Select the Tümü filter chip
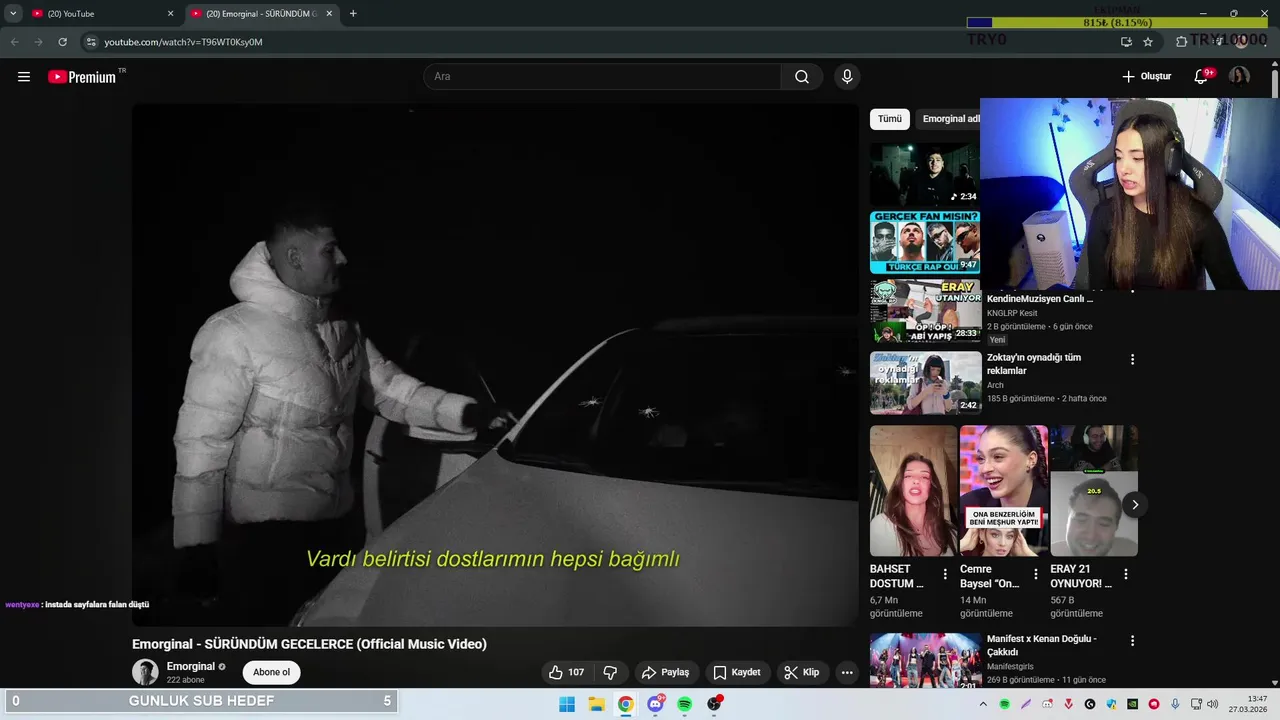 click(890, 119)
